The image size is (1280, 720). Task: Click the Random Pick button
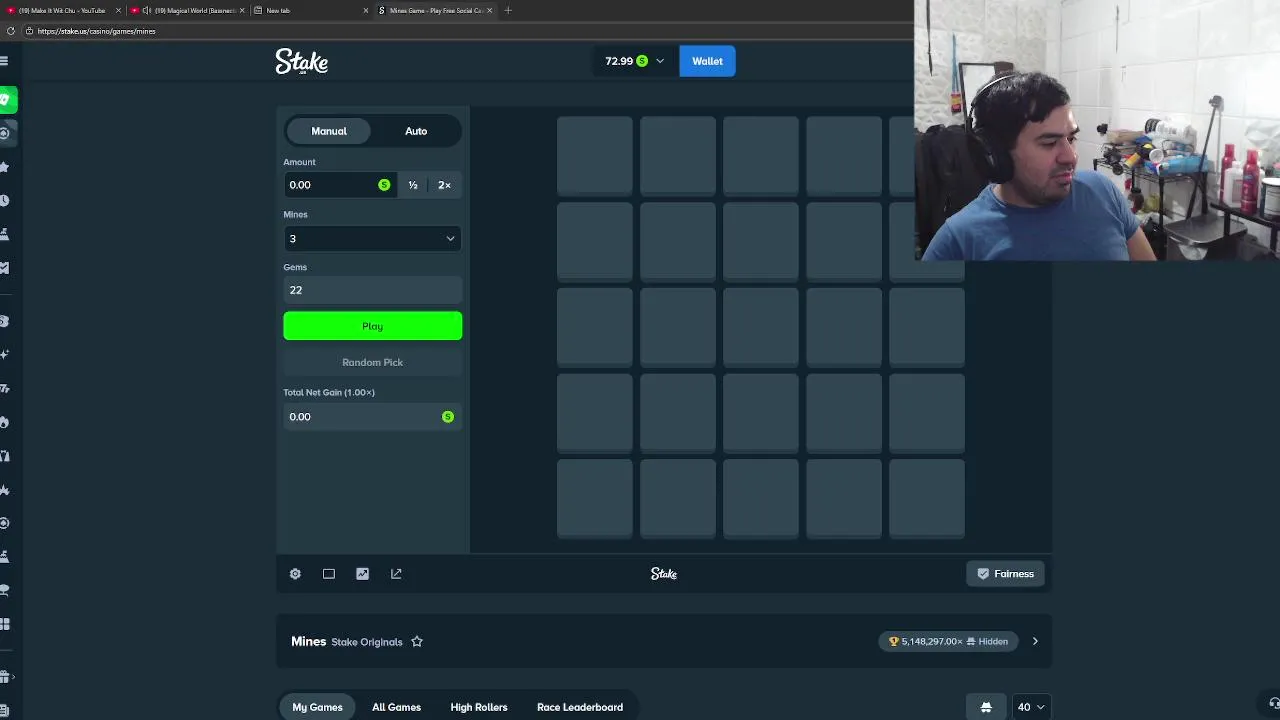click(x=372, y=362)
